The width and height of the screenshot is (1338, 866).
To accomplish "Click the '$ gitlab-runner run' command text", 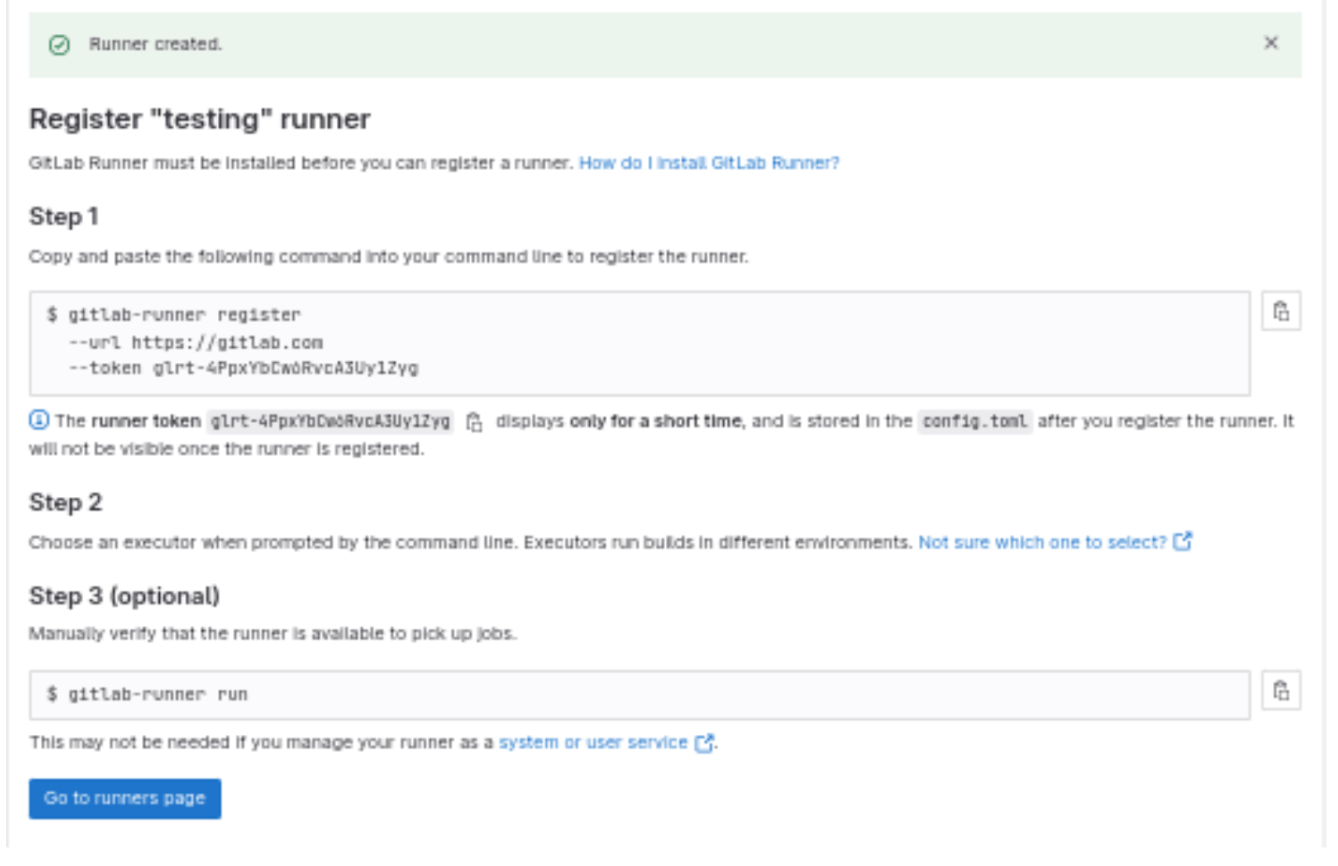I will point(147,694).
